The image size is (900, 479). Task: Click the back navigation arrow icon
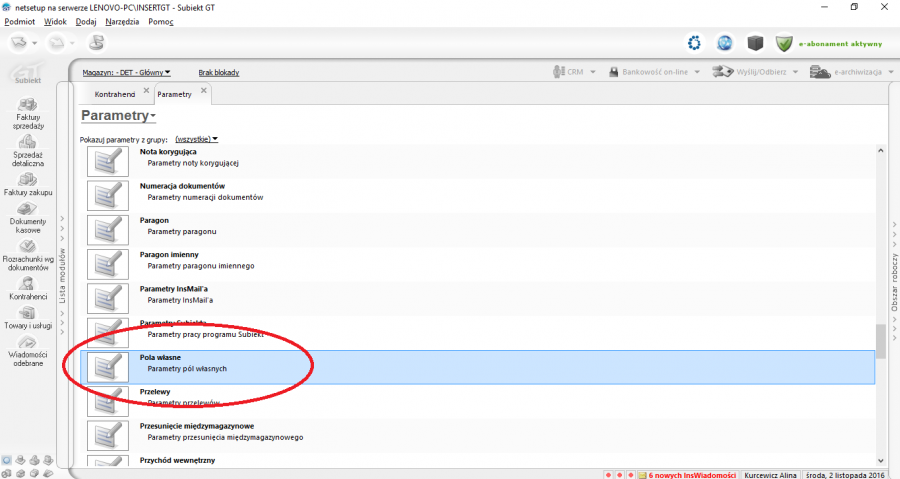[x=19, y=42]
